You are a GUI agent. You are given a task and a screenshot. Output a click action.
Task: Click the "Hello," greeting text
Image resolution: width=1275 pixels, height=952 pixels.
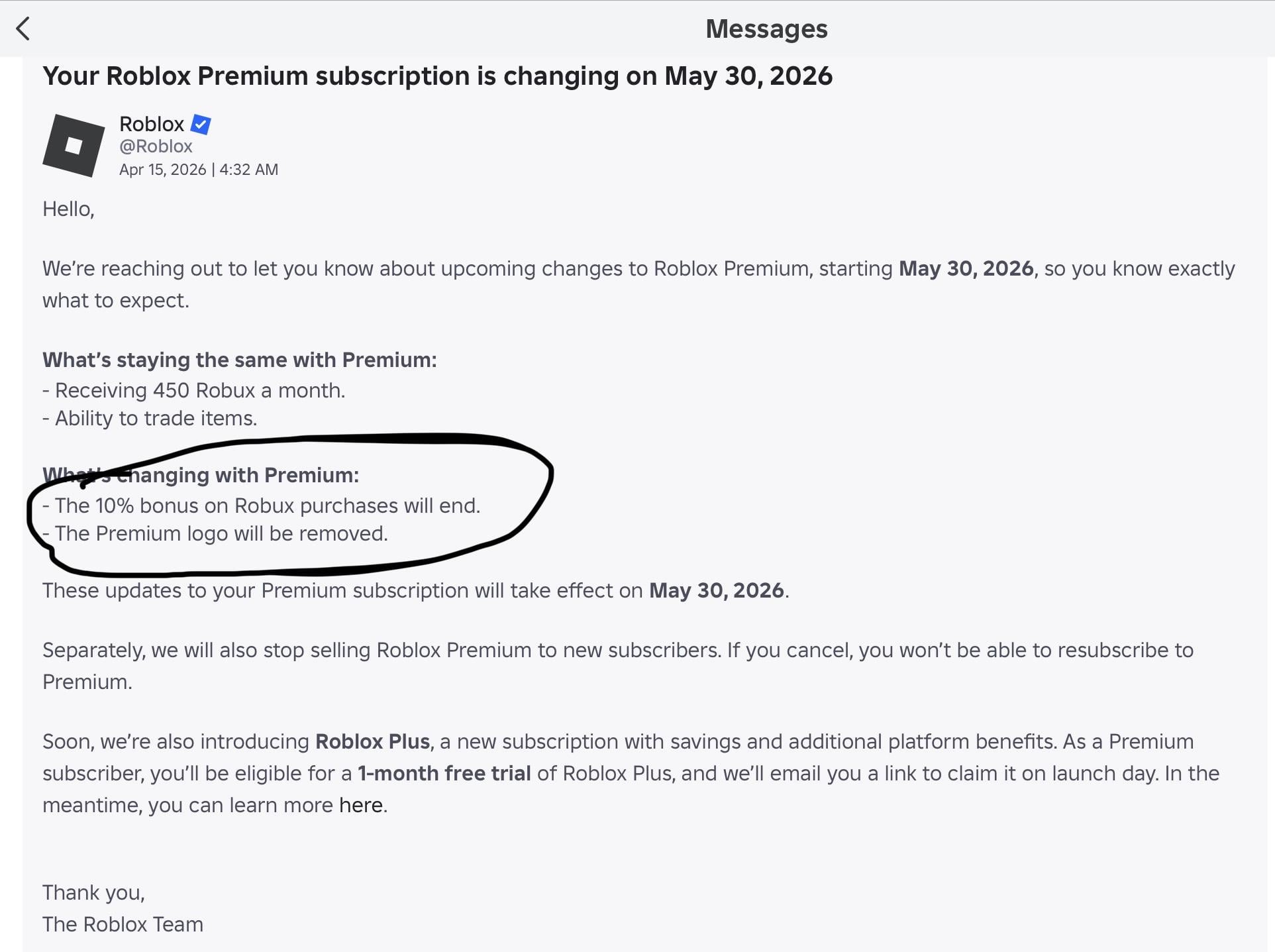click(x=68, y=209)
